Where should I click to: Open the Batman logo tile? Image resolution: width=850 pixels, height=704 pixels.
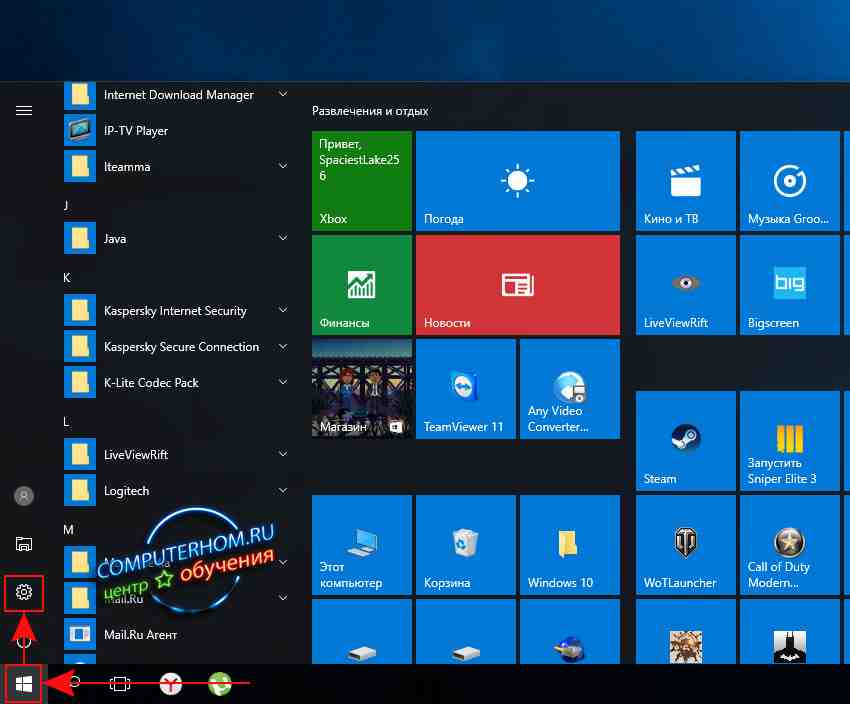point(790,632)
